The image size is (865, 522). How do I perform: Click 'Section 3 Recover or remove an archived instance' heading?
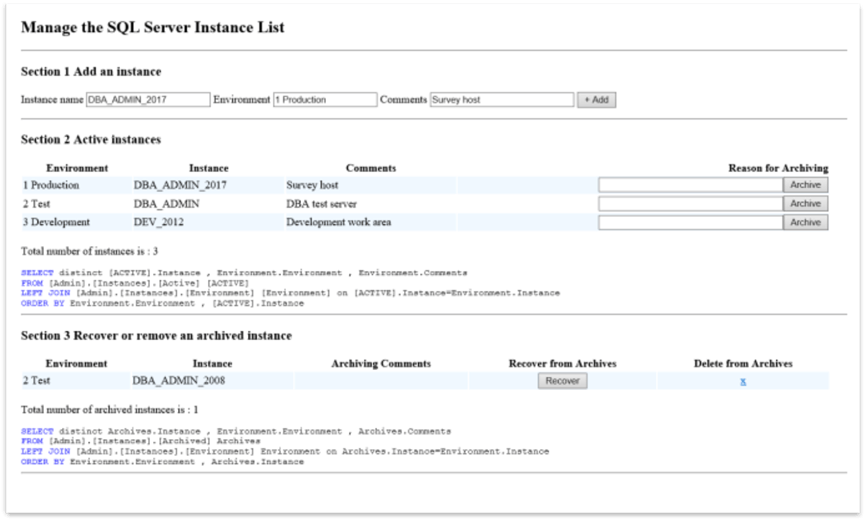(x=156, y=335)
